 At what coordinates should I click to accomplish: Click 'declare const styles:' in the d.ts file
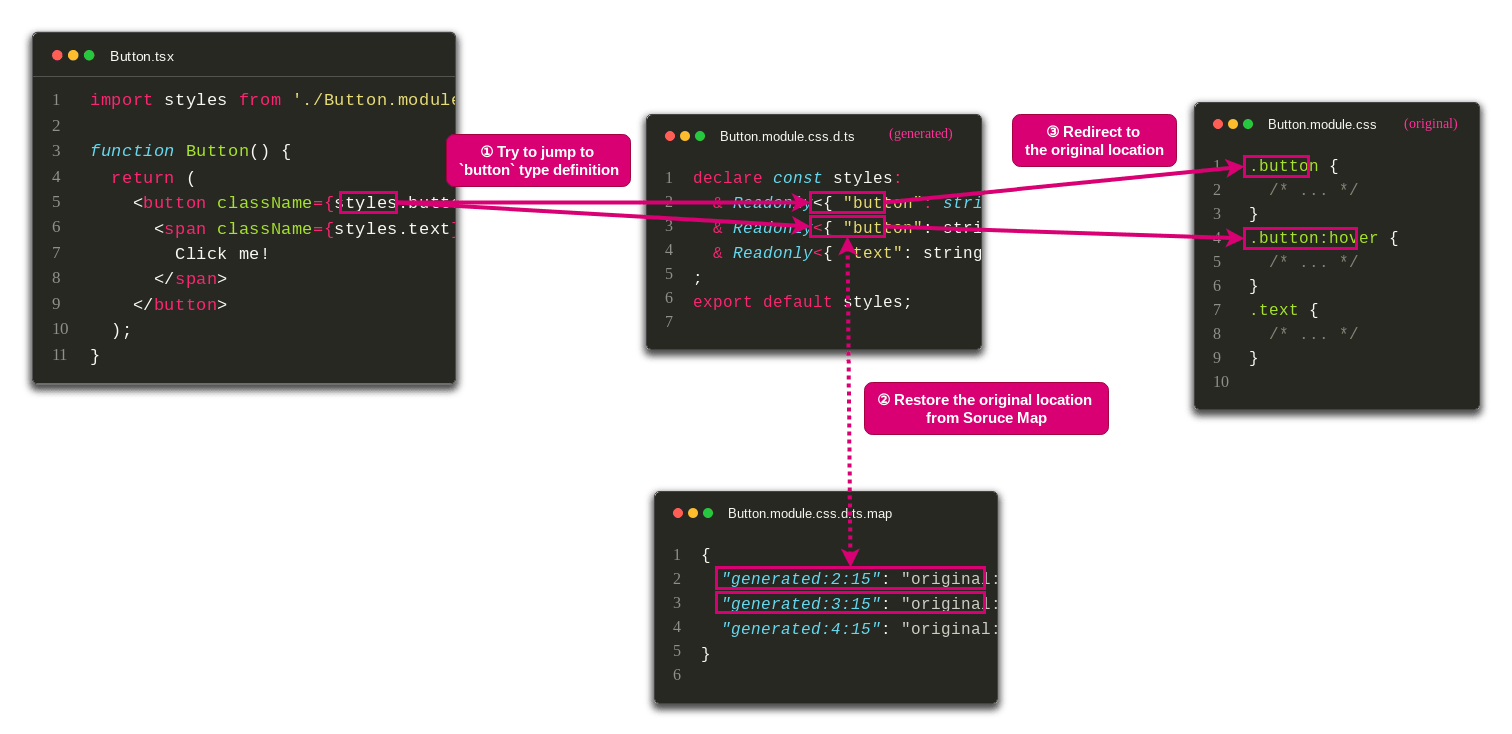(x=797, y=178)
